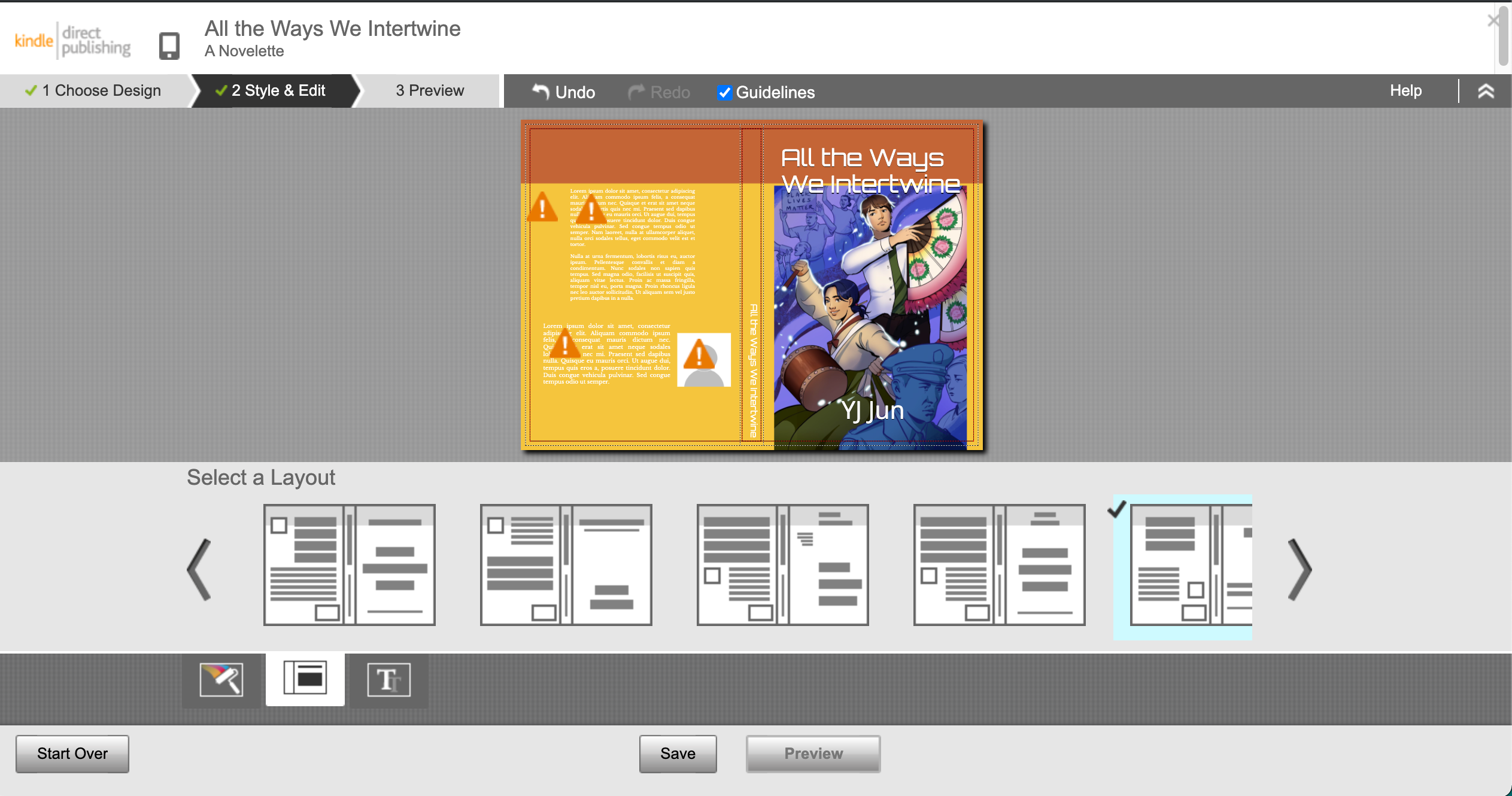Viewport: 1512px width, 796px height.
Task: Click the Undo arrow button
Action: click(563, 92)
